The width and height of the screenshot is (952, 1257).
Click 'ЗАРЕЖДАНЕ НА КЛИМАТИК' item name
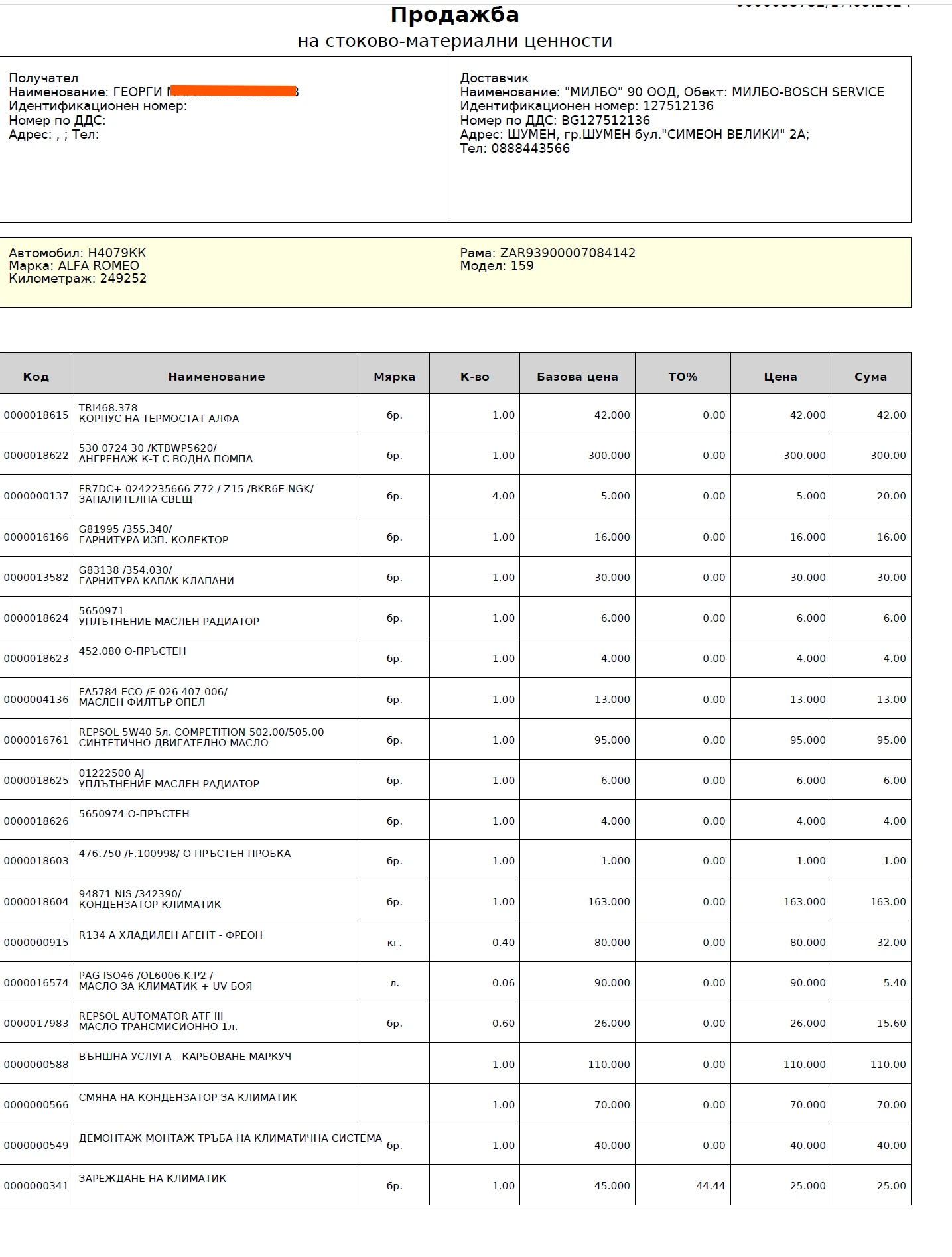click(152, 1179)
